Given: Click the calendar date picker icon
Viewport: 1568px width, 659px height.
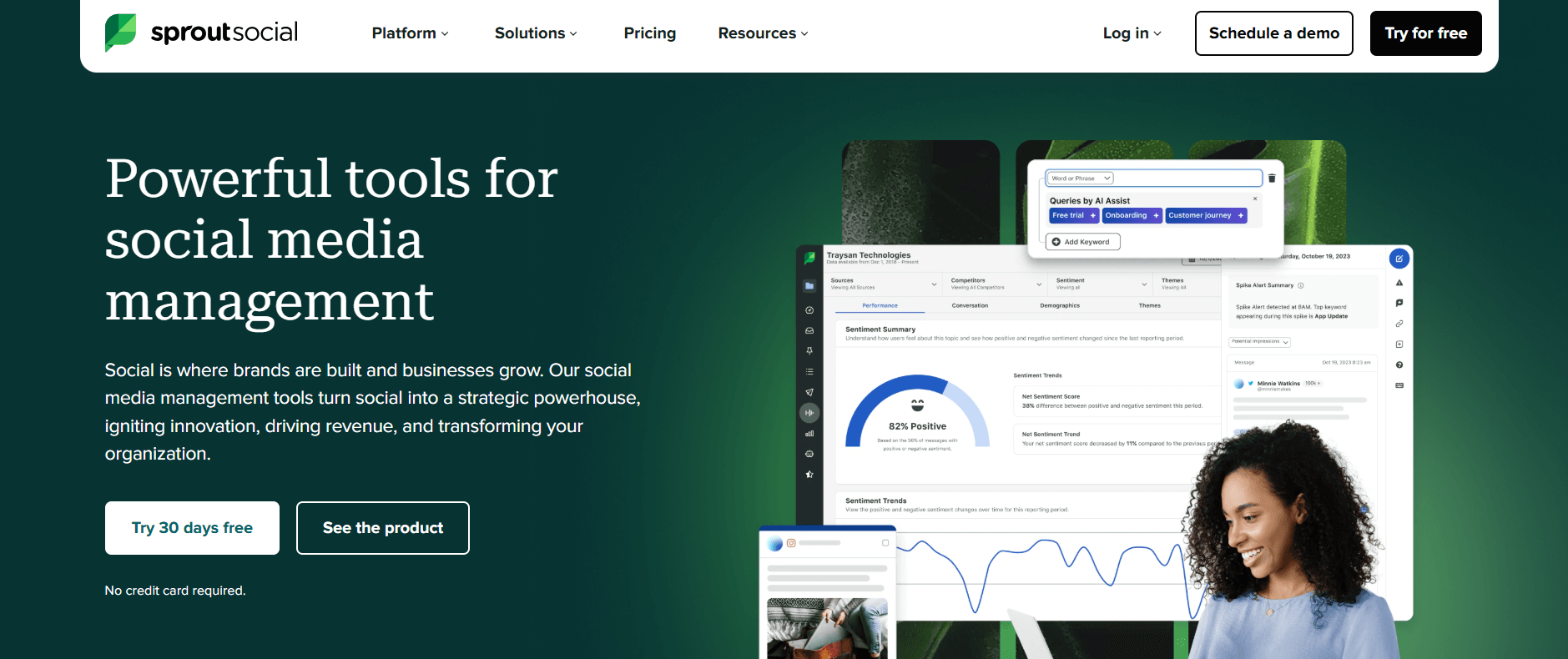Looking at the screenshot, I should pos(1192,260).
